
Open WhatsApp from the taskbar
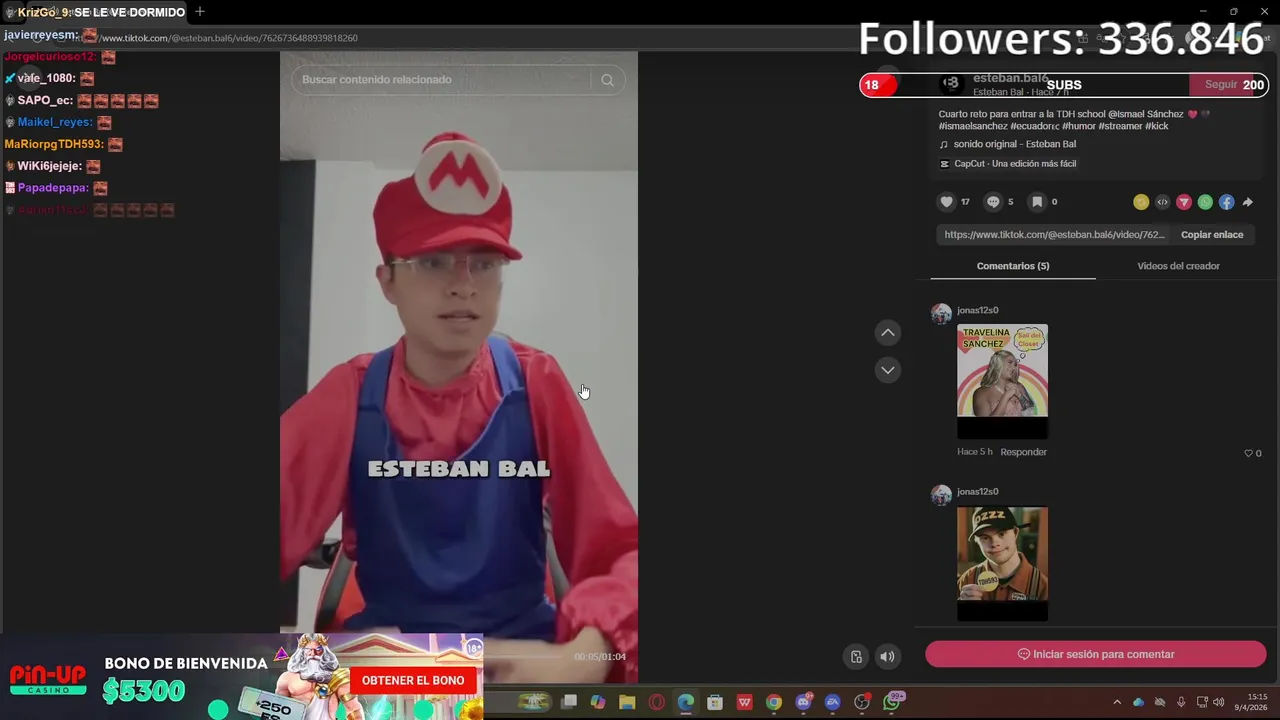(x=891, y=702)
